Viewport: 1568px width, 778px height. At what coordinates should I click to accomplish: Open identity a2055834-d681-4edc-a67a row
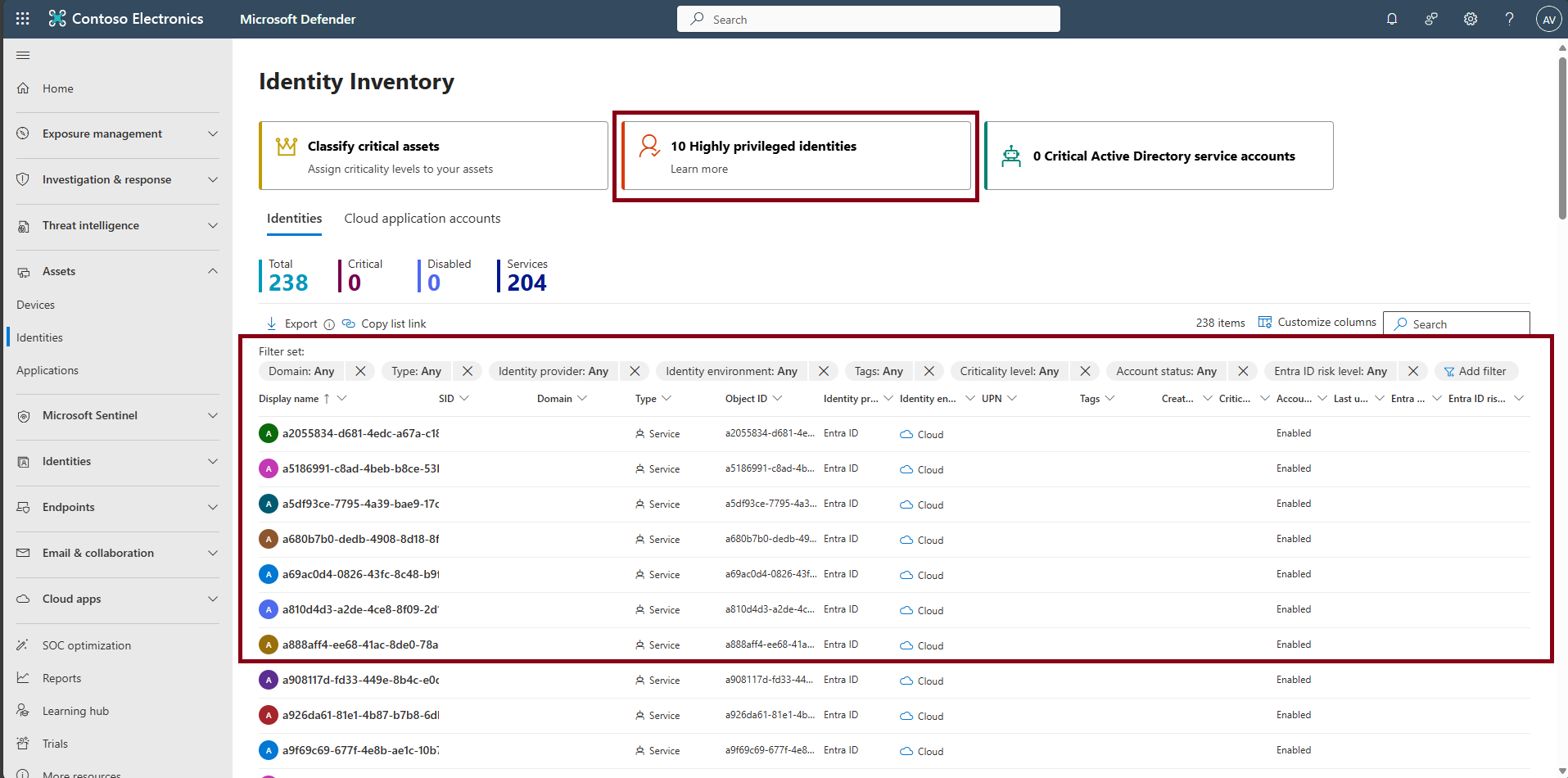point(894,433)
